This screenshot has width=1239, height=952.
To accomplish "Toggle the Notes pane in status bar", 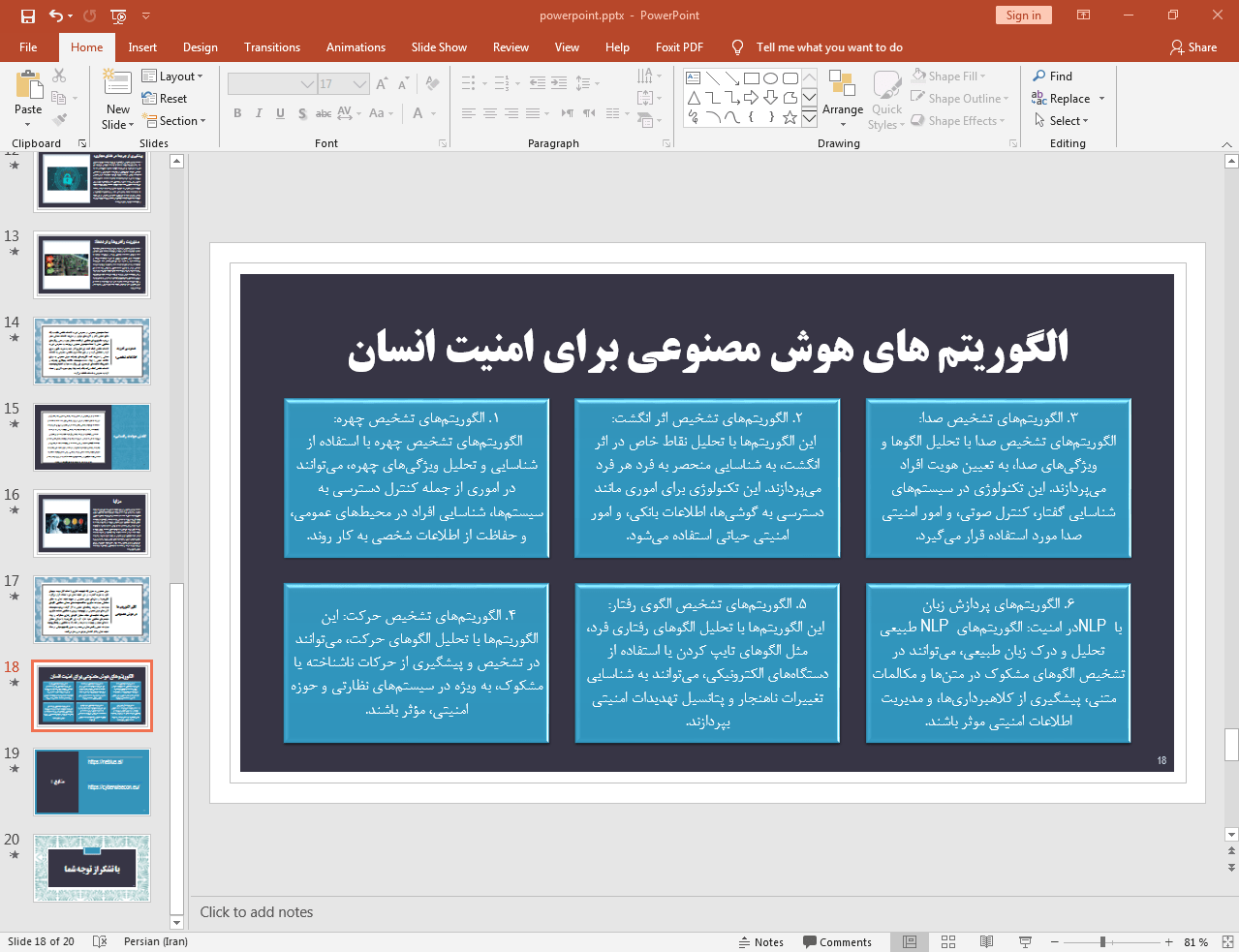I will 760,942.
